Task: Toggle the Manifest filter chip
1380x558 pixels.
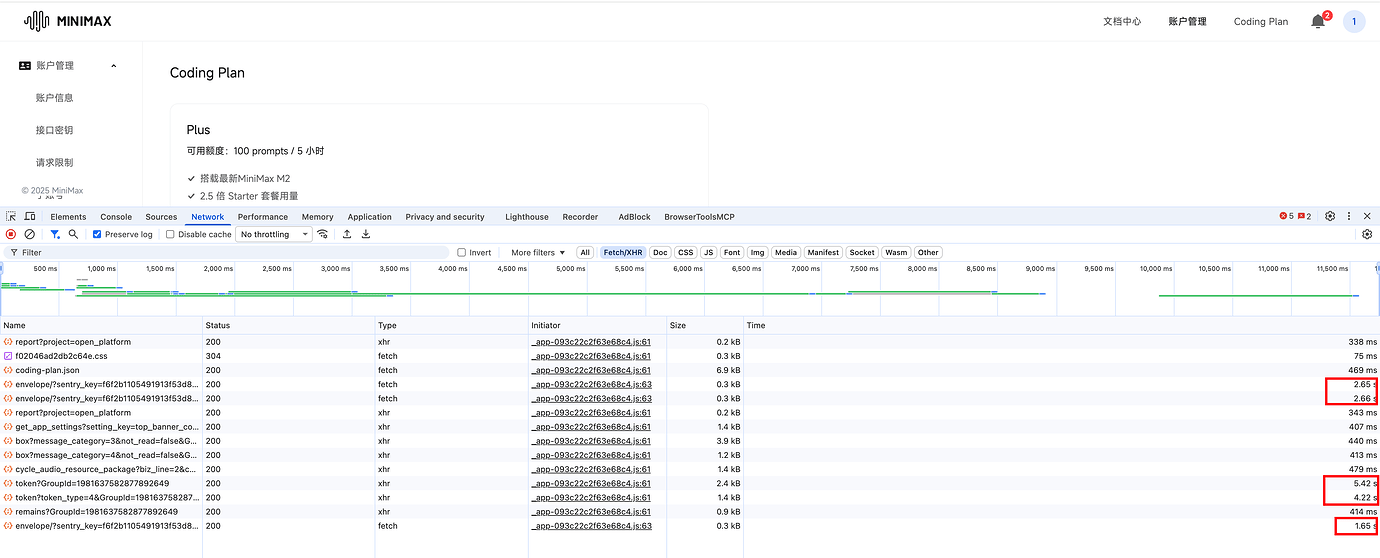Action: click(x=823, y=252)
